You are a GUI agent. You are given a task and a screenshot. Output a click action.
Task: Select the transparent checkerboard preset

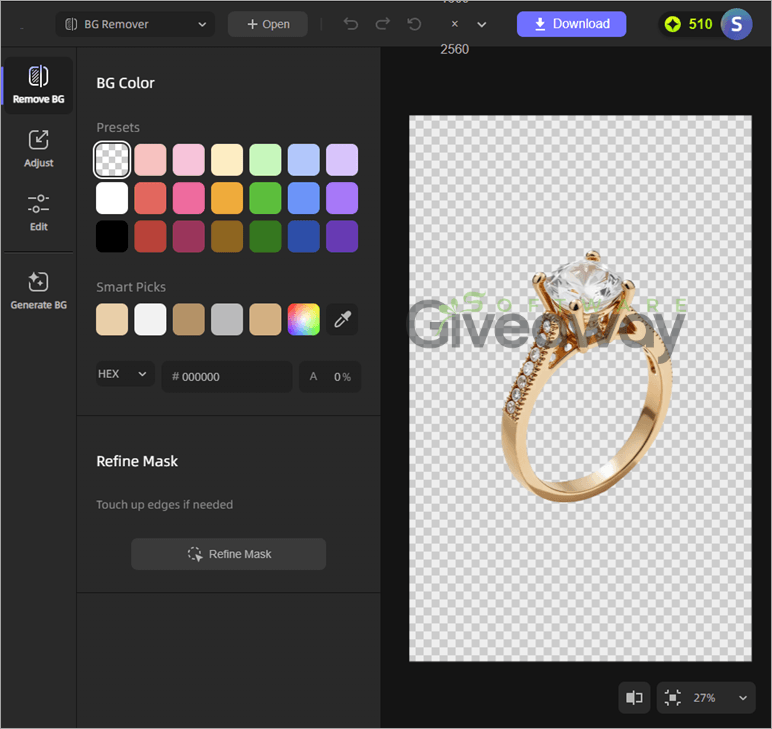[x=112, y=159]
